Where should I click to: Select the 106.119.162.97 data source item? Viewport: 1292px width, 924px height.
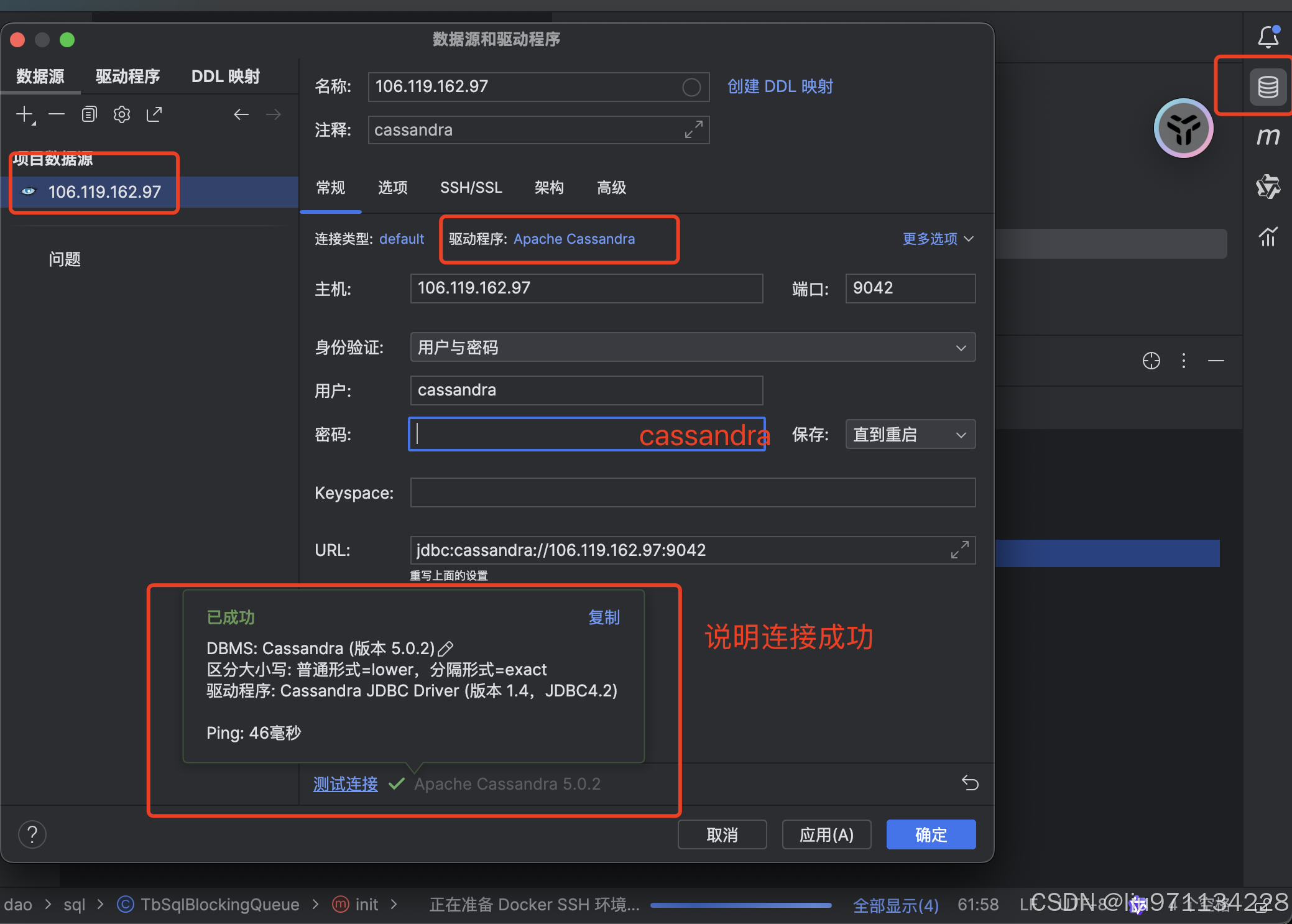pyautogui.click(x=104, y=192)
